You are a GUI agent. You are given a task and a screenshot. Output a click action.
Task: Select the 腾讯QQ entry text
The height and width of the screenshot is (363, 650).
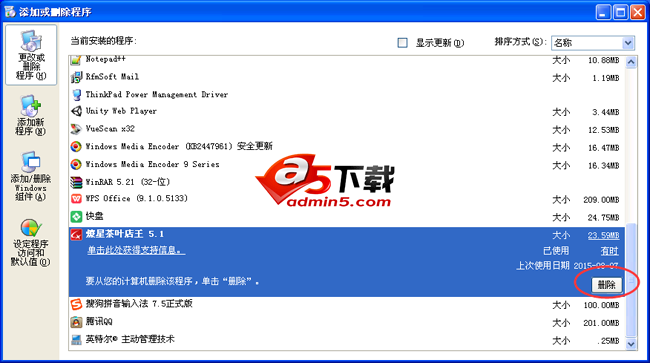tap(99, 322)
